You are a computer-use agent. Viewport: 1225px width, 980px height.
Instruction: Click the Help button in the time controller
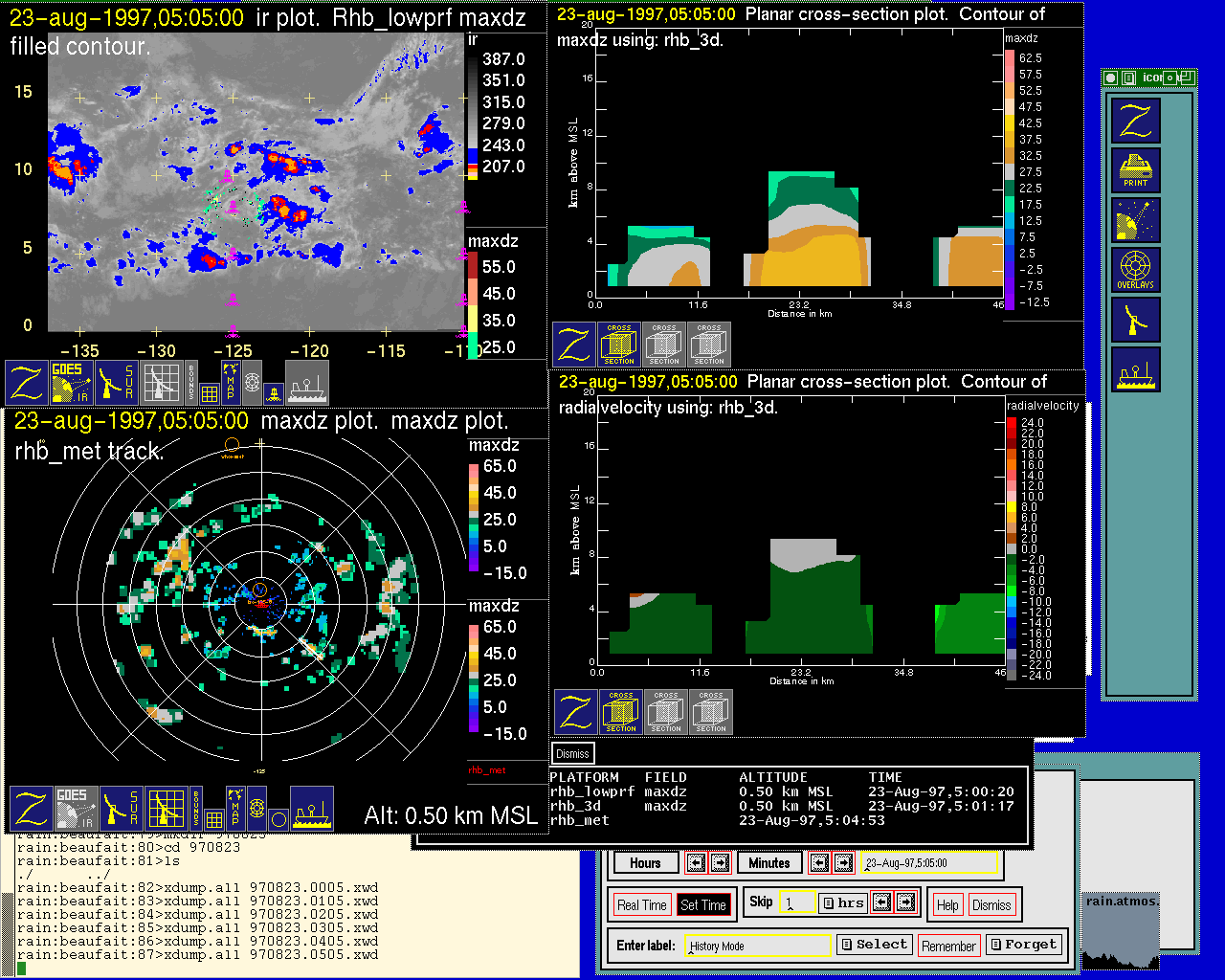pos(947,904)
